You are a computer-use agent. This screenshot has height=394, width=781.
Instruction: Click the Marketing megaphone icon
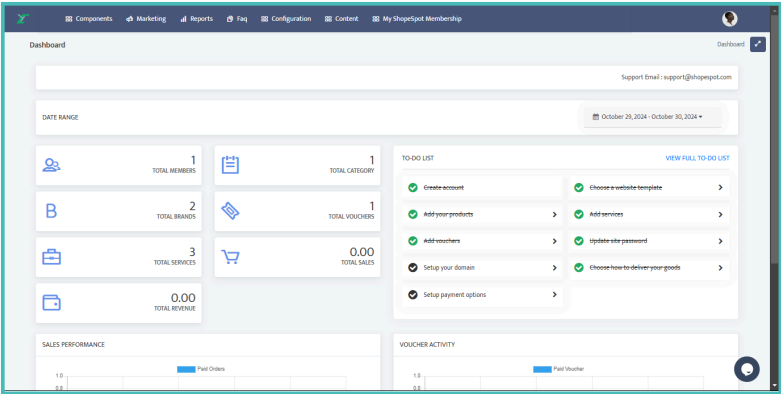(x=130, y=19)
